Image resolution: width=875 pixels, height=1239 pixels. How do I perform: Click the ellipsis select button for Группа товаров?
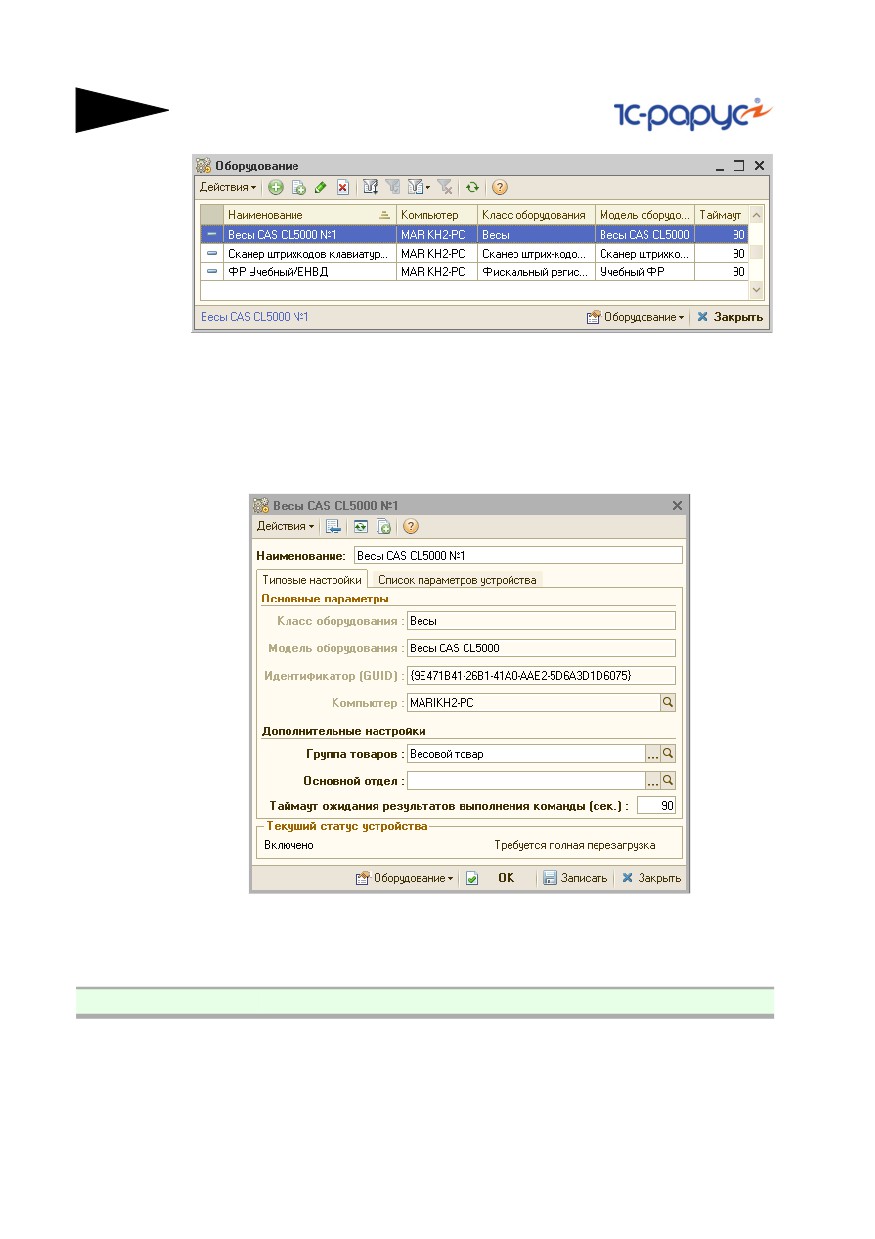point(653,754)
